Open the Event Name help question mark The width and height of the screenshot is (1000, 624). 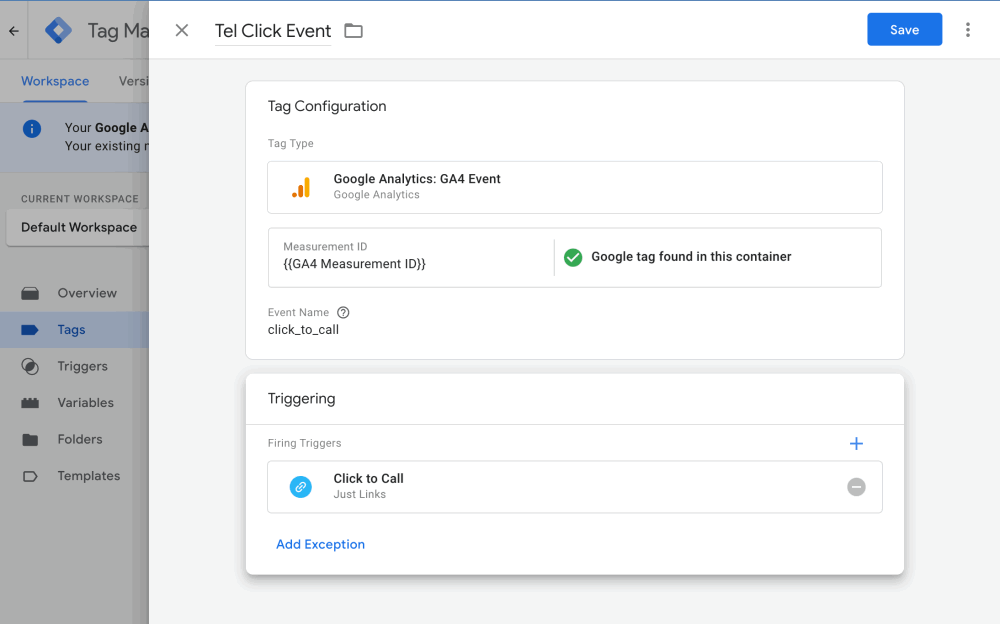tap(343, 312)
